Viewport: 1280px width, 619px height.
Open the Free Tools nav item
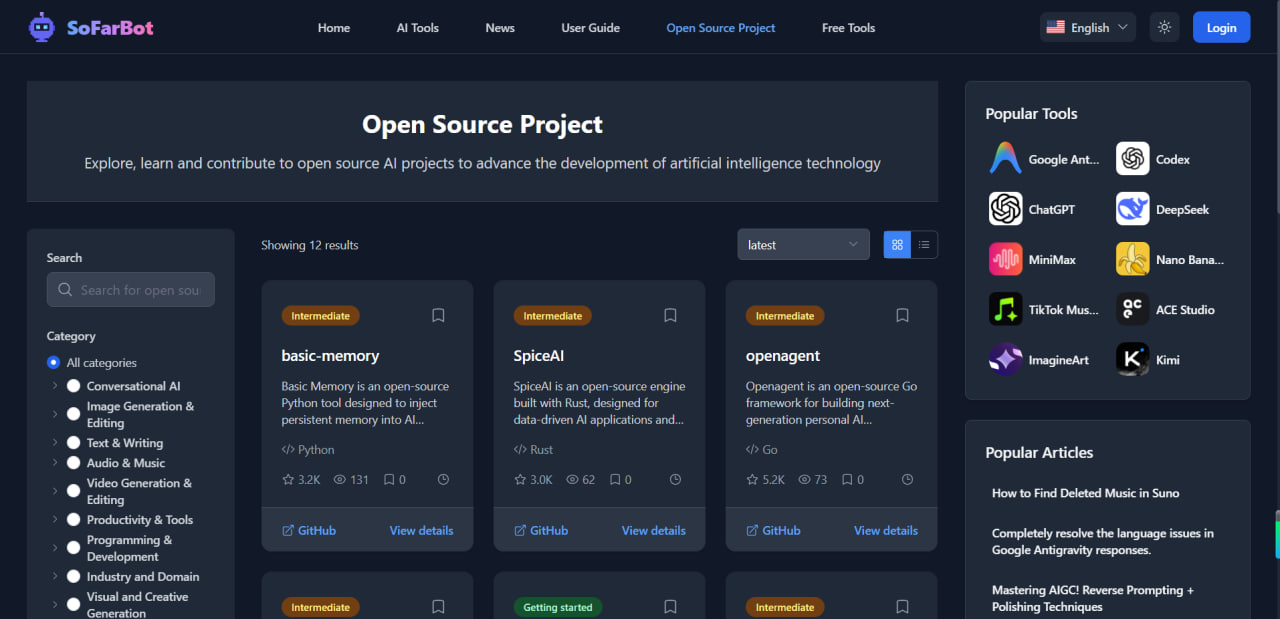tap(848, 28)
